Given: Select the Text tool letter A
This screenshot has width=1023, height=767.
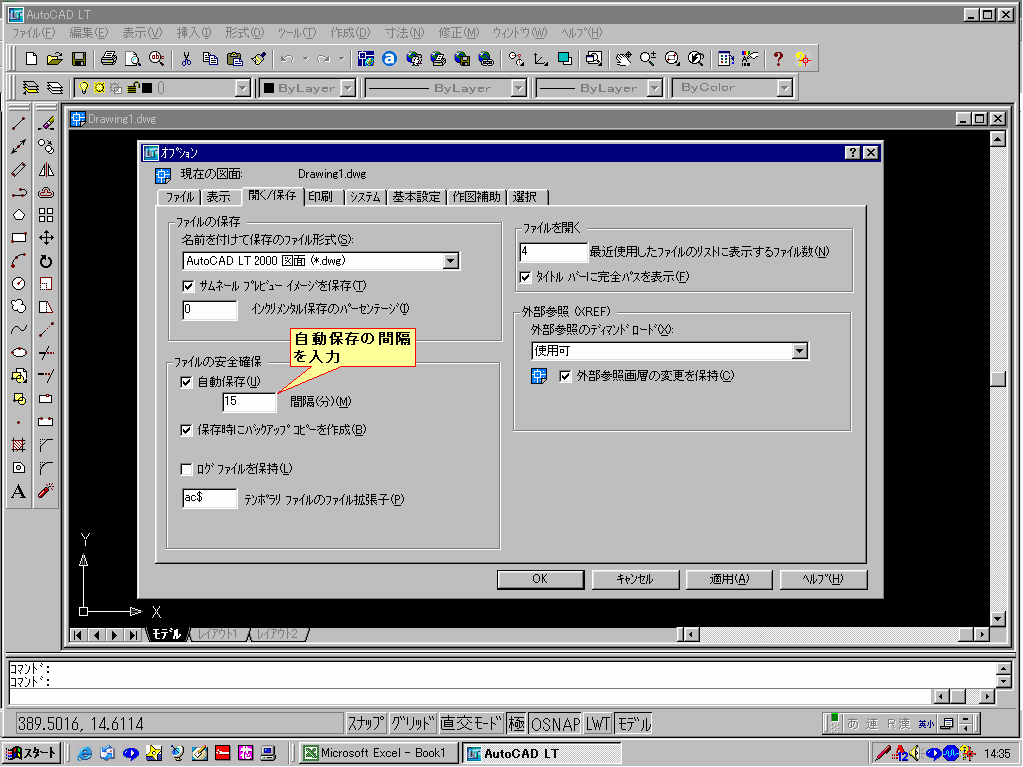Looking at the screenshot, I should pos(19,491).
